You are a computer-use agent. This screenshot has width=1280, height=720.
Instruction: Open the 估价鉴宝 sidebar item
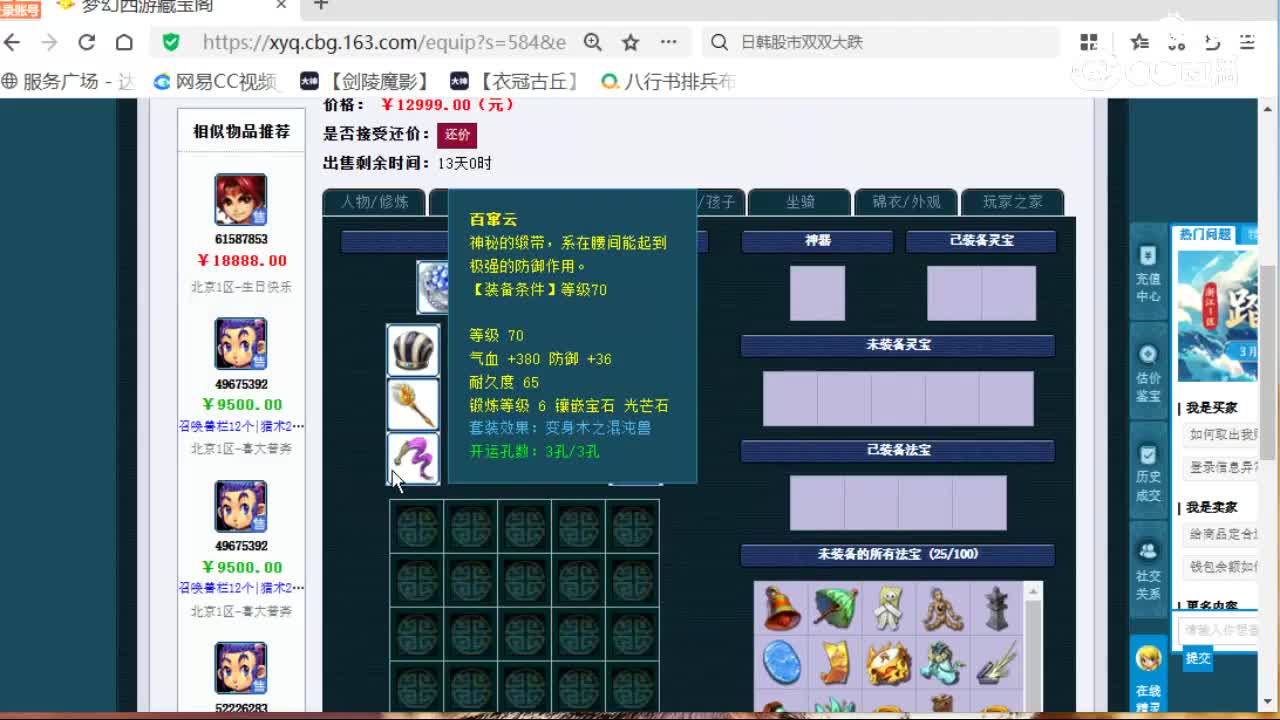point(1148,374)
